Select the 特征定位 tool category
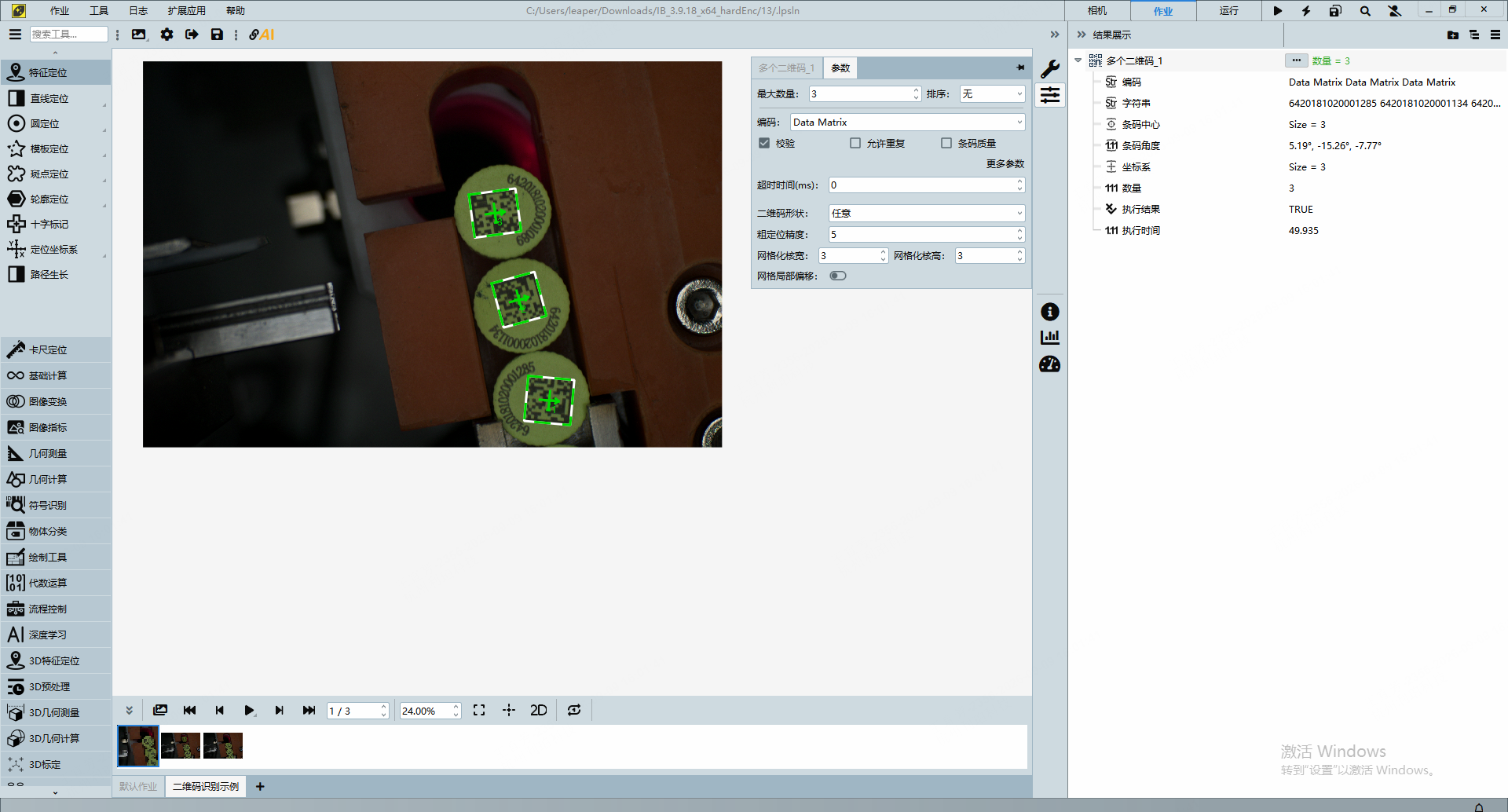Image resolution: width=1508 pixels, height=812 pixels. (56, 72)
